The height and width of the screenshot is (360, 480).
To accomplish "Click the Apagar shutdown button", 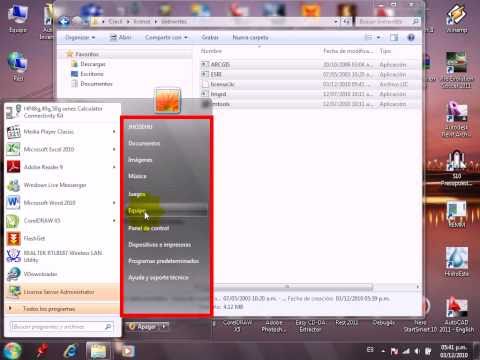I will (143, 326).
